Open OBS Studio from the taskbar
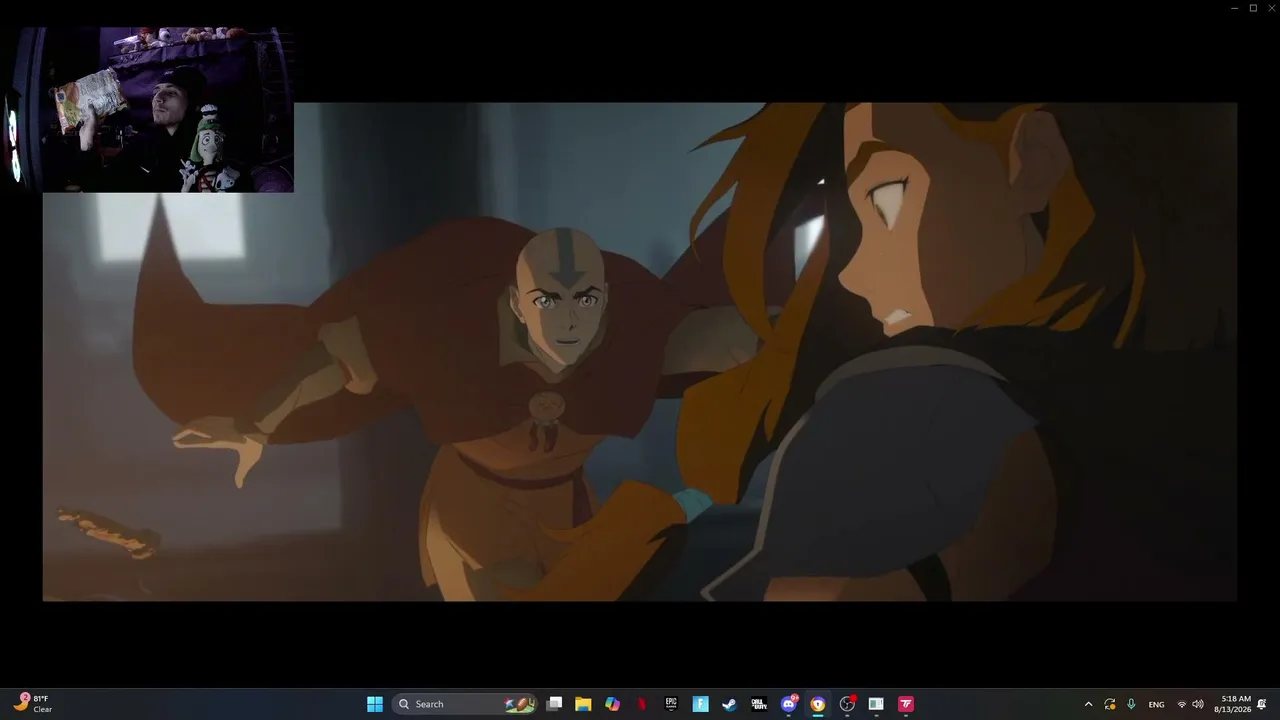The height and width of the screenshot is (720, 1280). pos(847,704)
